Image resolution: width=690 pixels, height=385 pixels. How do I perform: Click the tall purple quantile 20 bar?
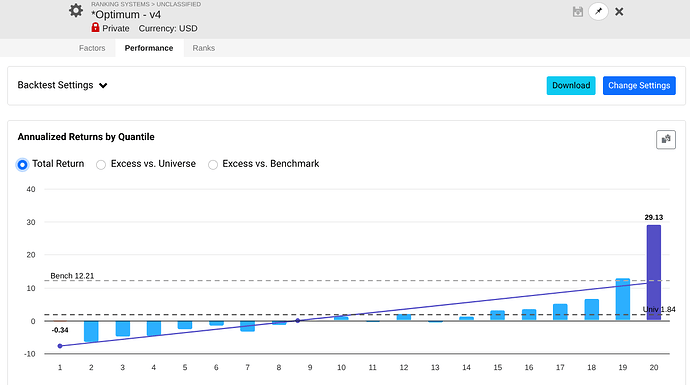pos(654,273)
